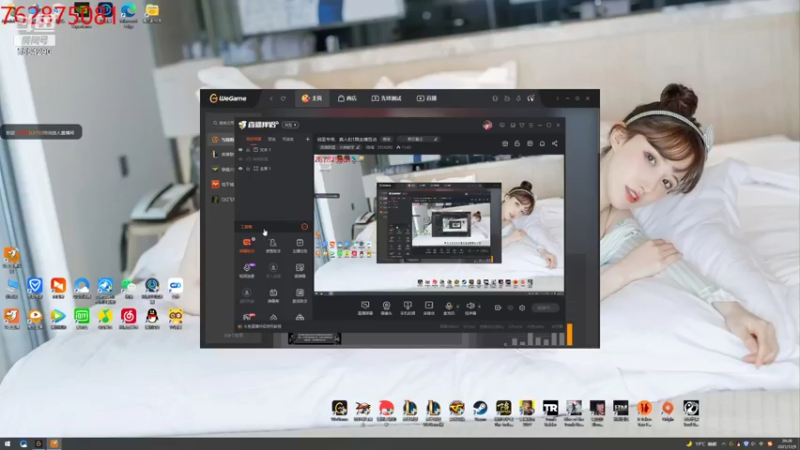Select the first orange scene tab
Screen dimensions: 800x450
254,139
